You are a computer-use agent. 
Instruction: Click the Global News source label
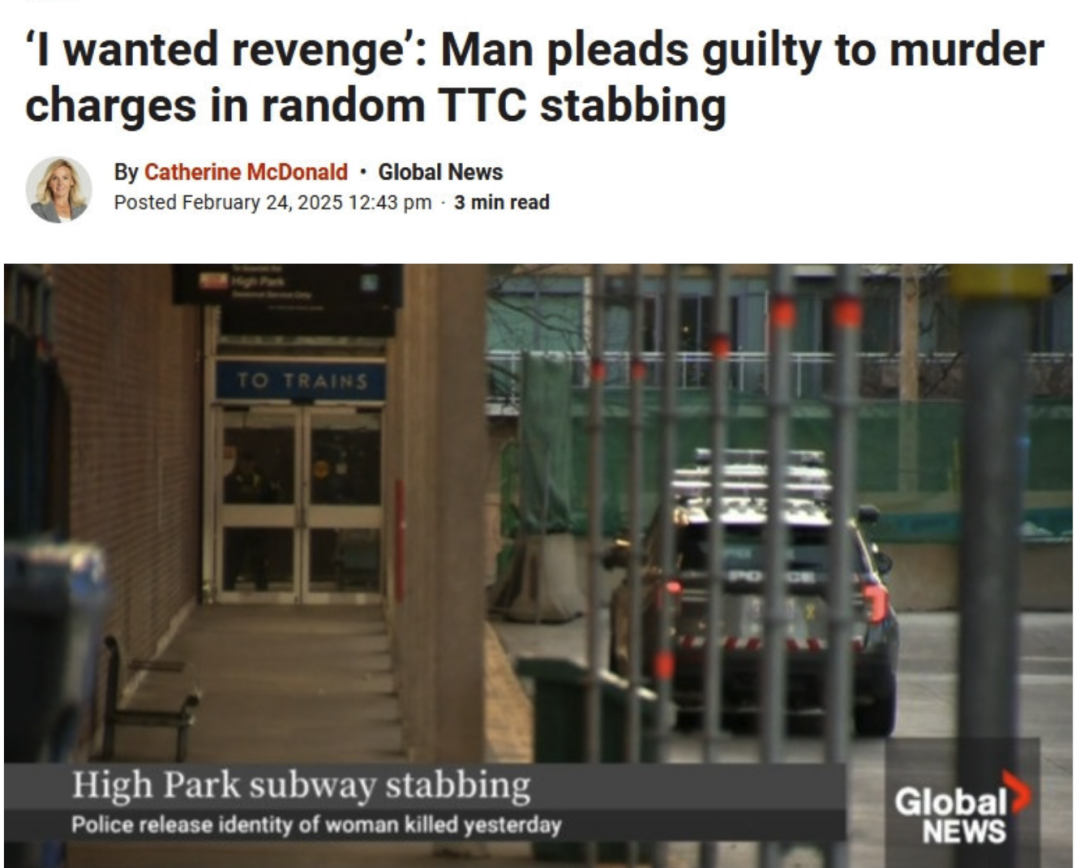tap(441, 172)
